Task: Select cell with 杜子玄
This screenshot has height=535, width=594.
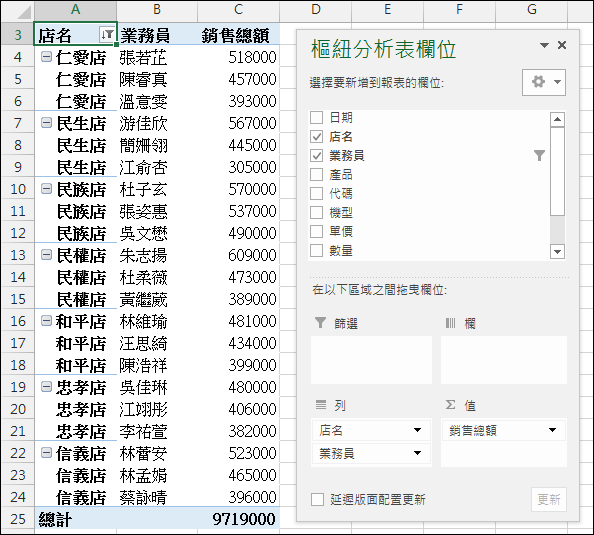Action: click(x=157, y=189)
